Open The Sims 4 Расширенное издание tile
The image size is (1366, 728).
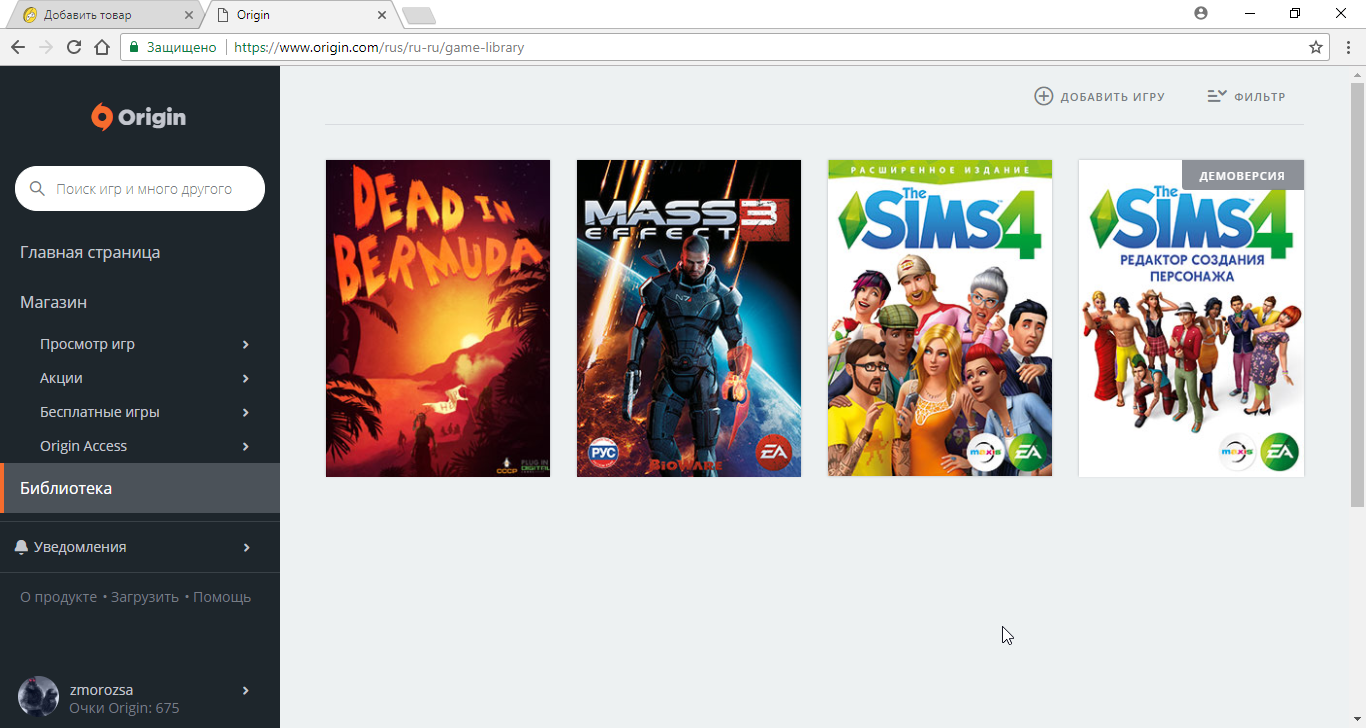point(940,318)
